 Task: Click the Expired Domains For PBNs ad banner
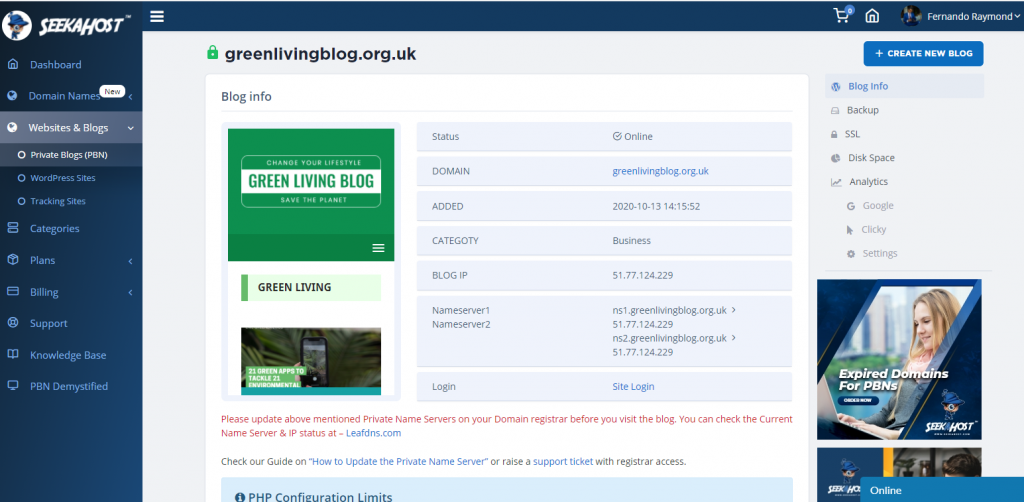[899, 359]
